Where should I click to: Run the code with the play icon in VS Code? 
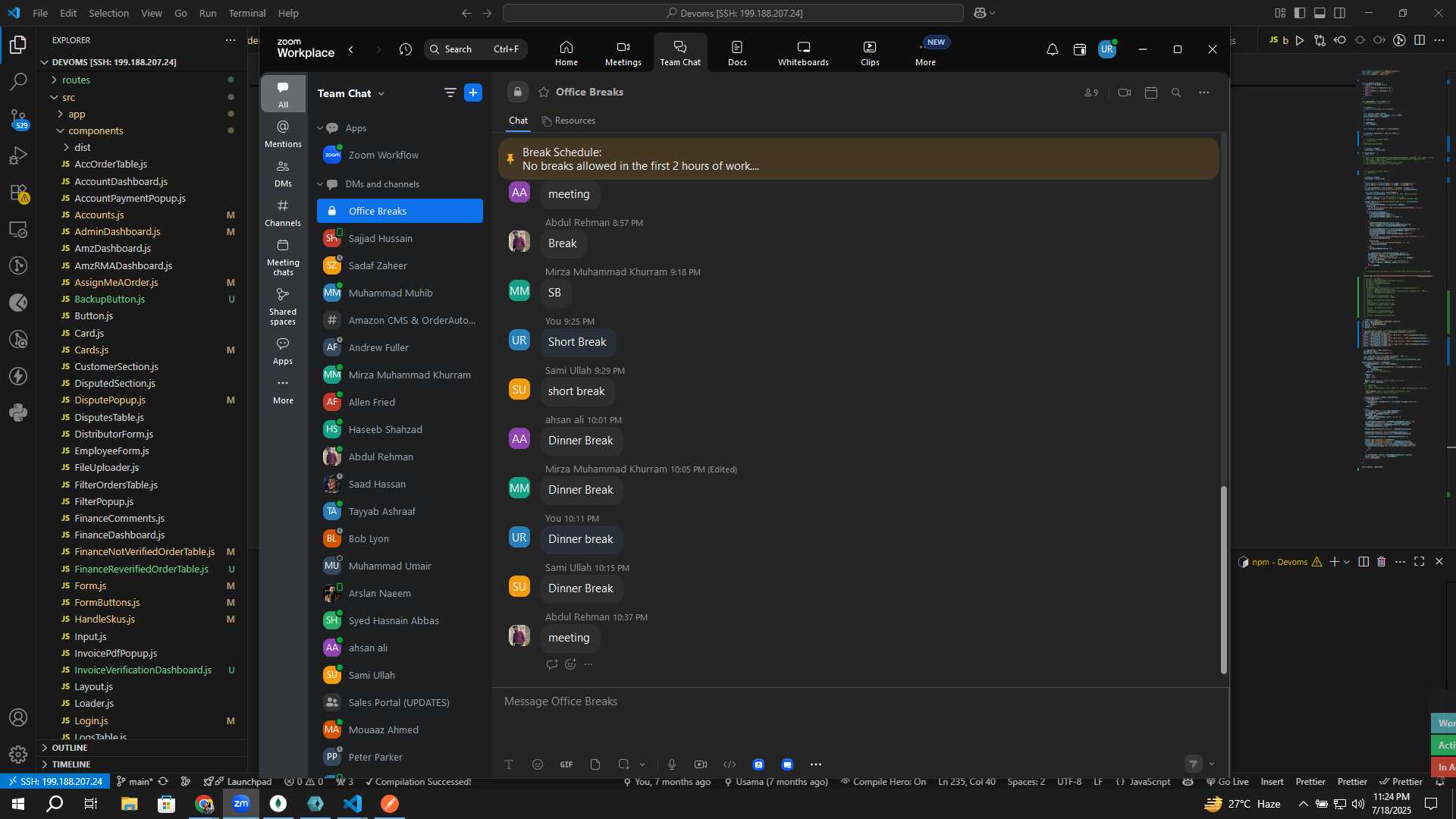[1300, 40]
